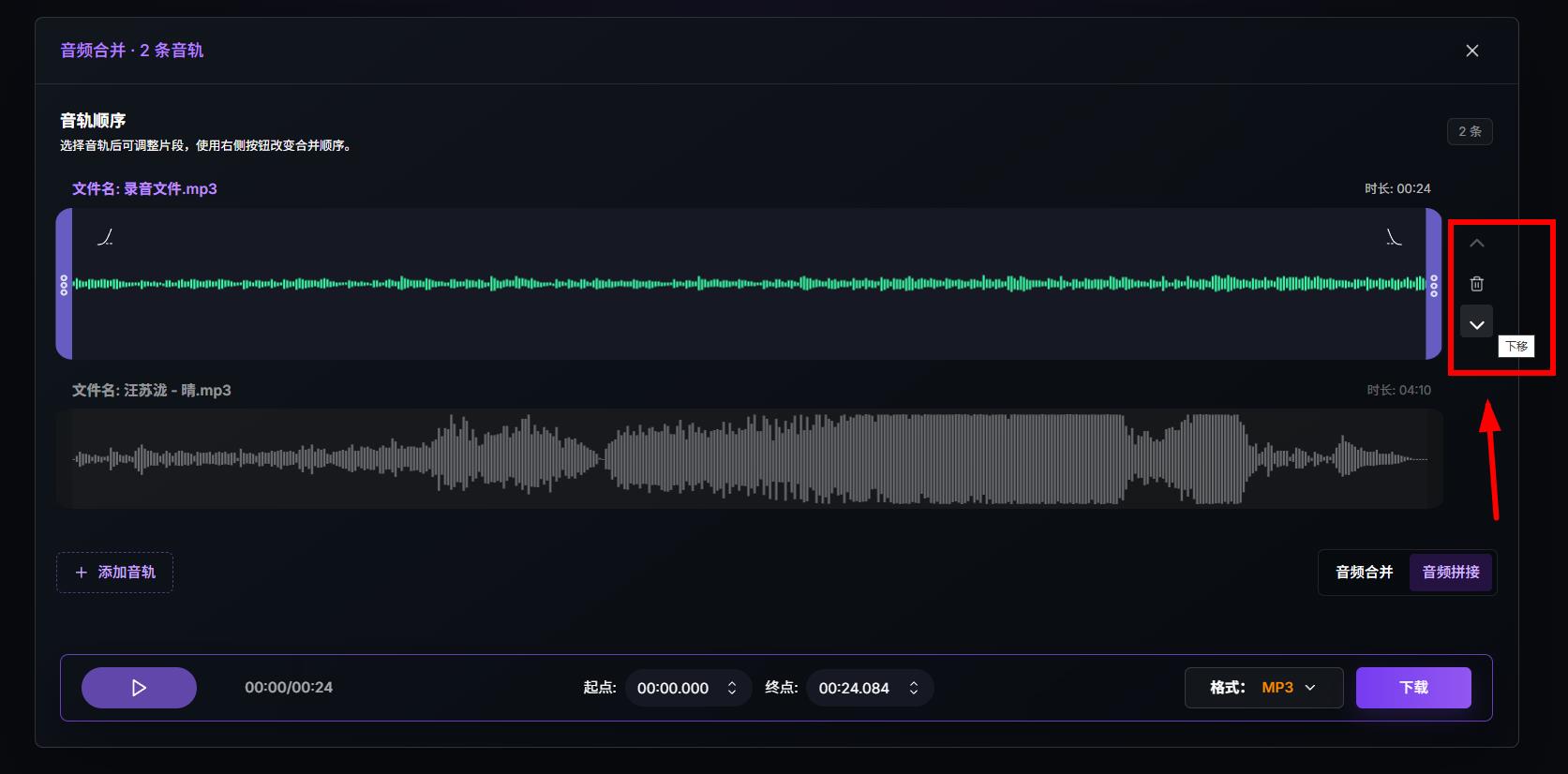Switch to 音频合并 mode
Viewport: 1568px width, 774px height.
coord(1364,573)
